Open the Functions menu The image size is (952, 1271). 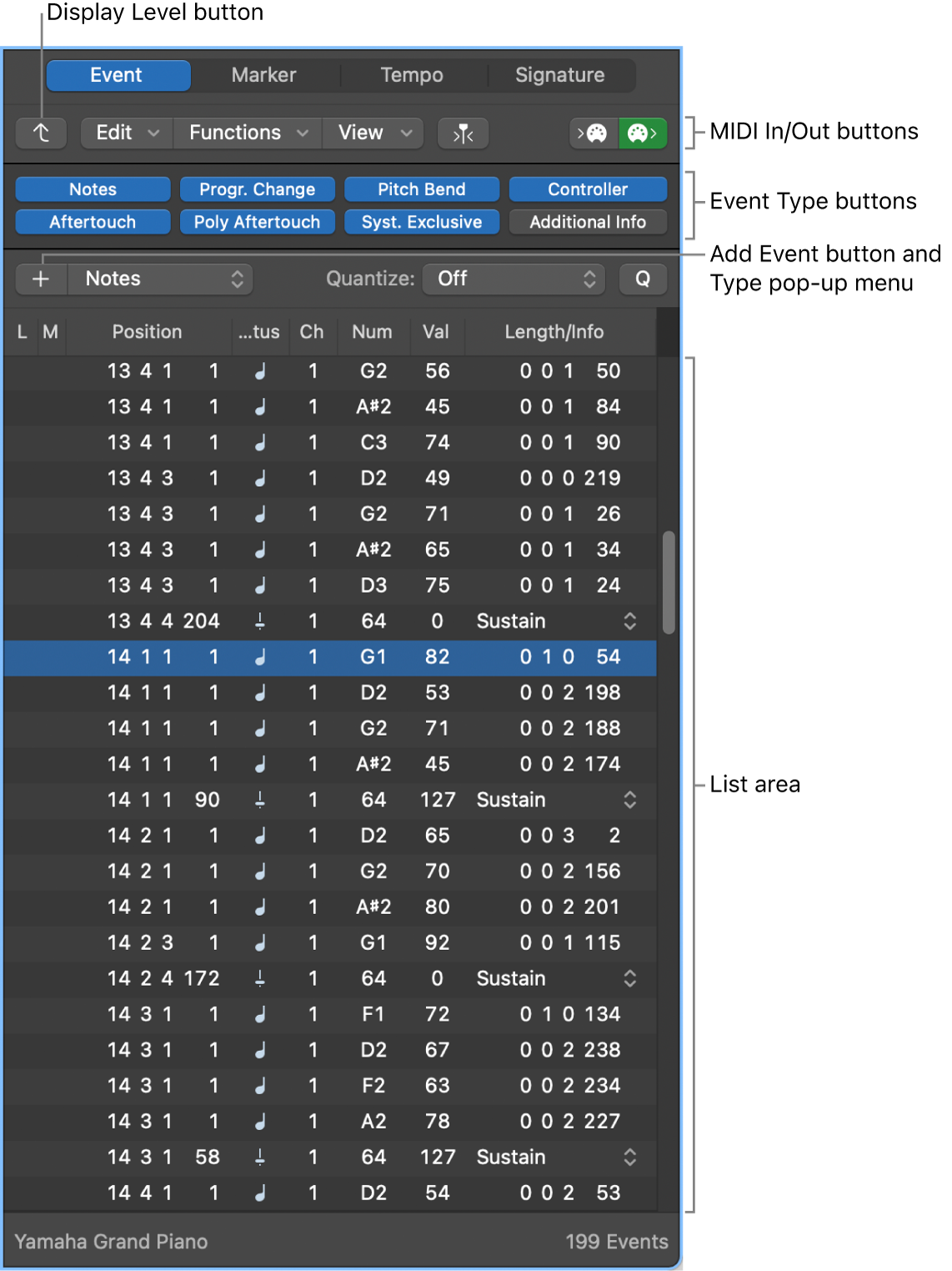248,133
